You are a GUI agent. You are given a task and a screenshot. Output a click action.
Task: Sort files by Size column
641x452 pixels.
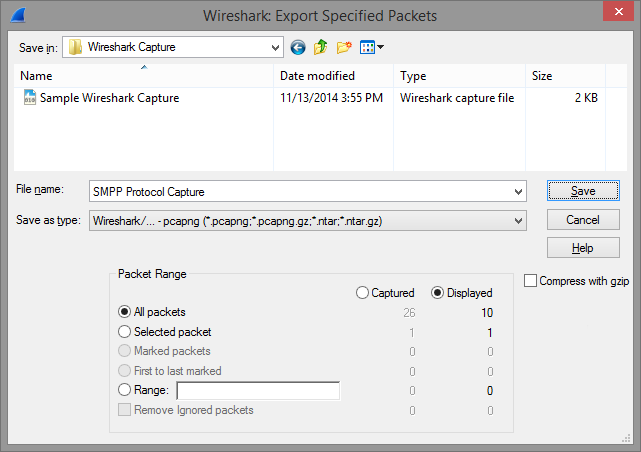[565, 76]
